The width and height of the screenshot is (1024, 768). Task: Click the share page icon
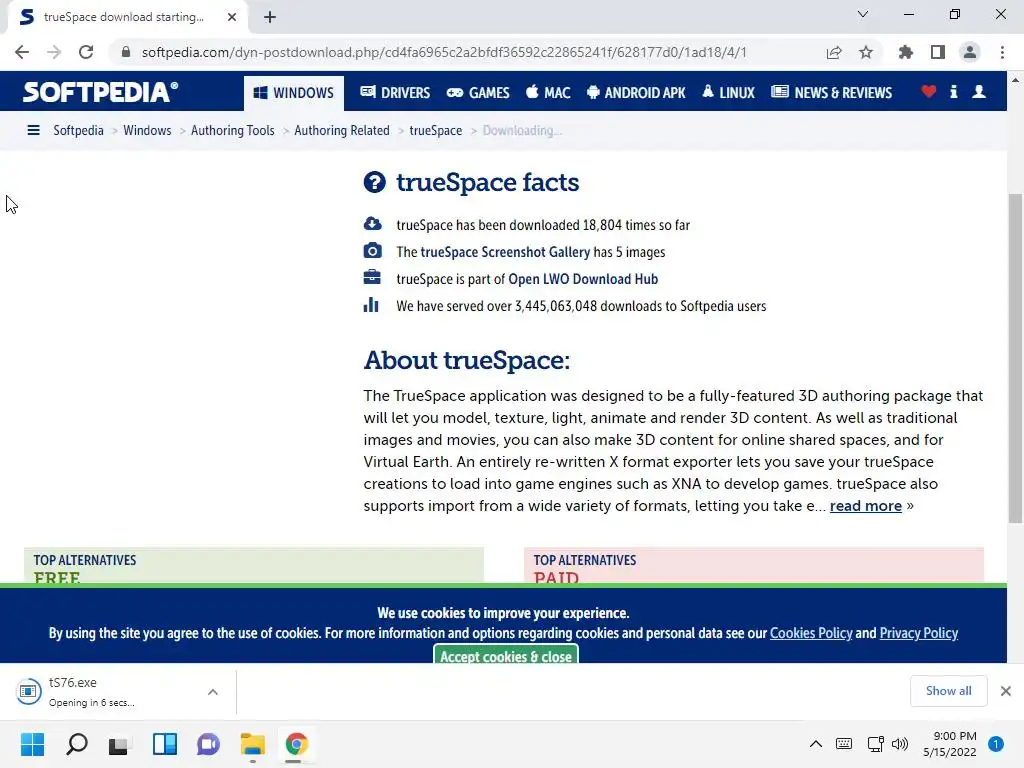pyautogui.click(x=834, y=52)
